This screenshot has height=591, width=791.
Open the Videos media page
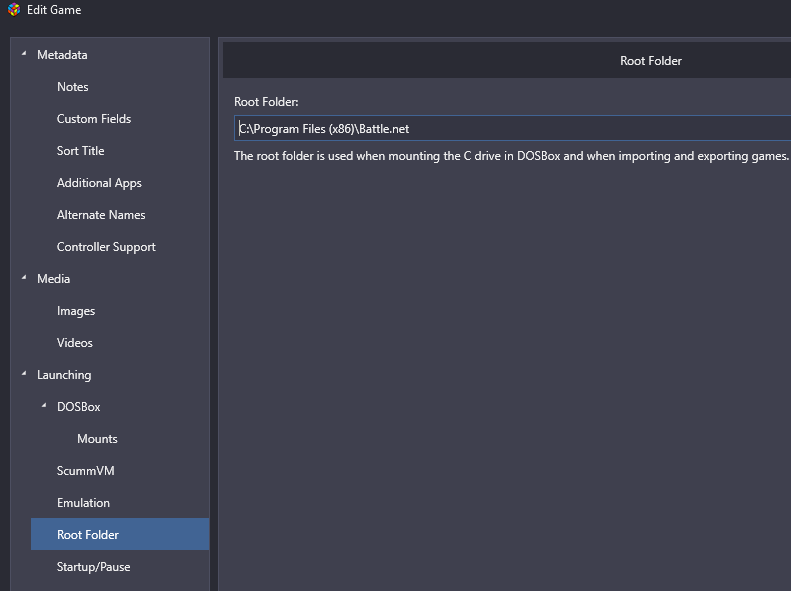tap(75, 343)
